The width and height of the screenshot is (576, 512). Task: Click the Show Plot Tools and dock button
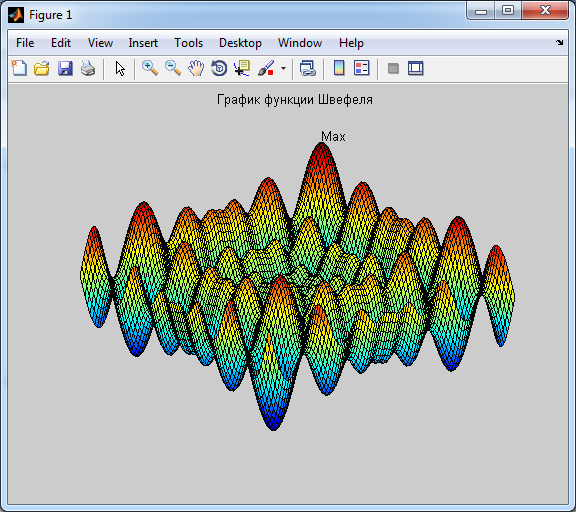coord(416,68)
